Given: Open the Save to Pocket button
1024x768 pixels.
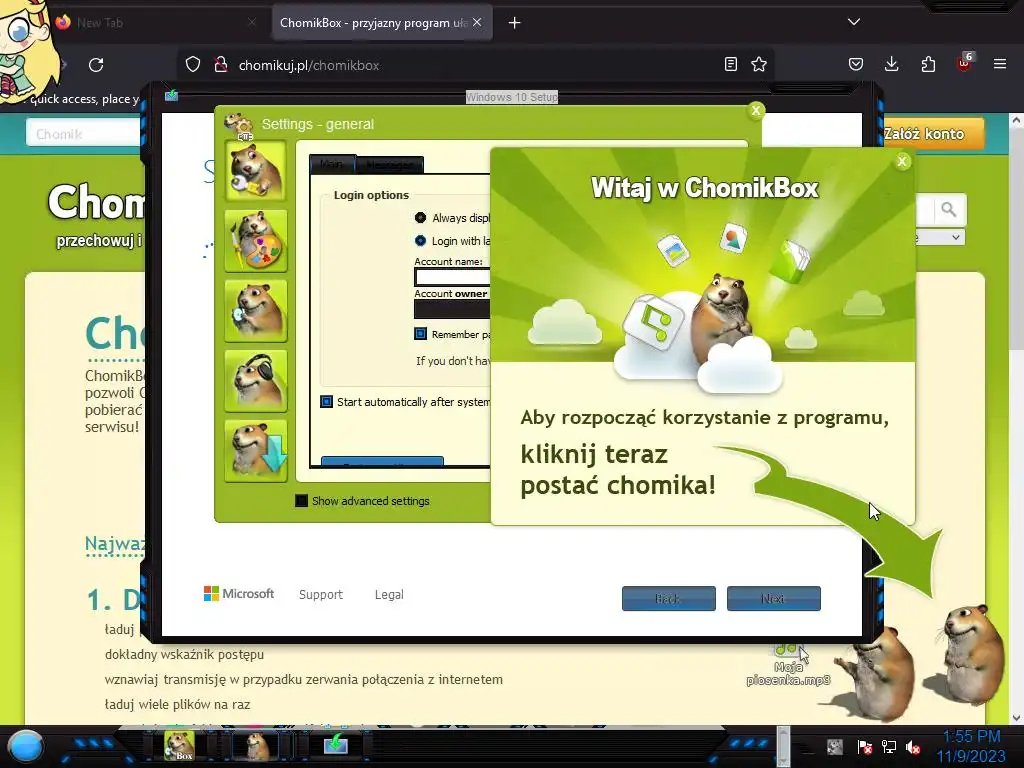Looking at the screenshot, I should tap(856, 64).
